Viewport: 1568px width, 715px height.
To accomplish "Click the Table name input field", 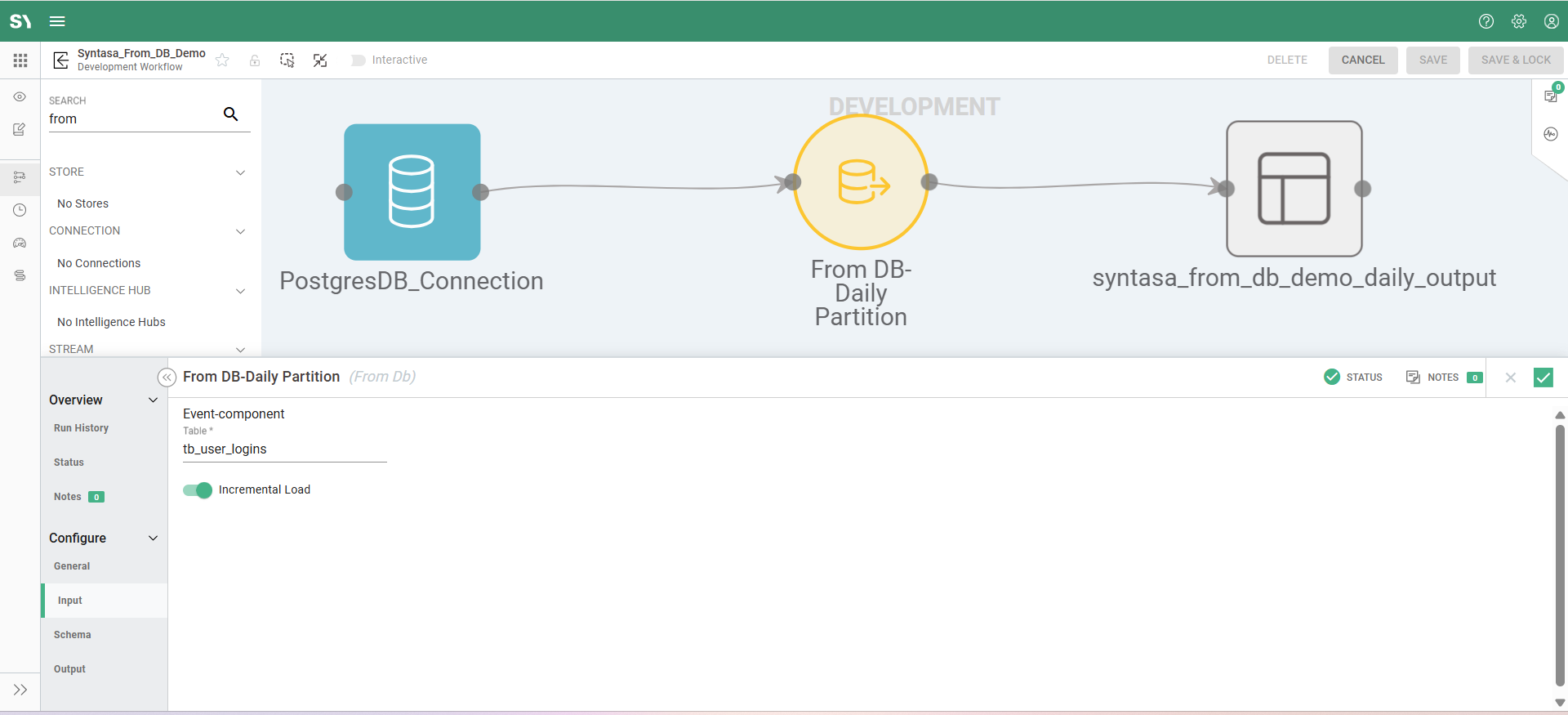I will (284, 449).
